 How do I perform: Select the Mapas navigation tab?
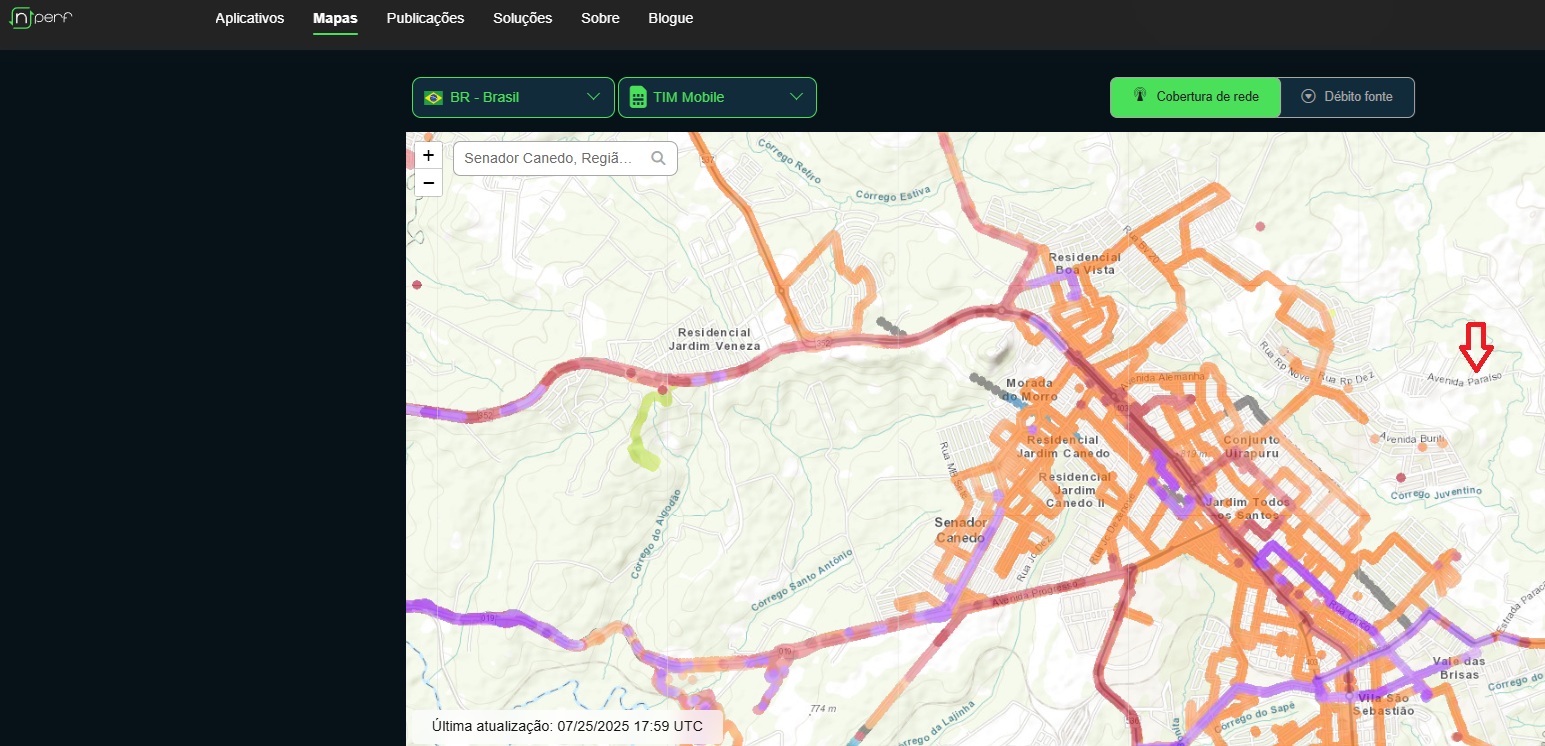tap(335, 18)
